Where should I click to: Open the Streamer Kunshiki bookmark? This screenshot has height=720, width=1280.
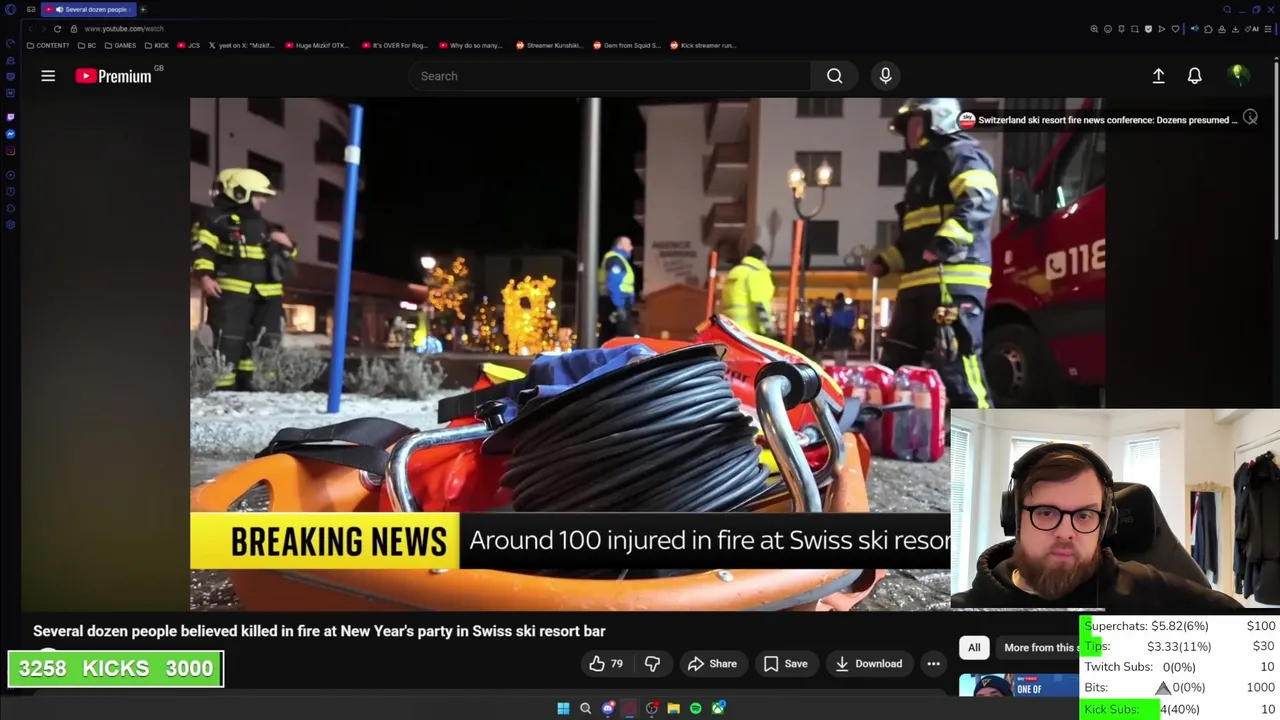[x=549, y=45]
